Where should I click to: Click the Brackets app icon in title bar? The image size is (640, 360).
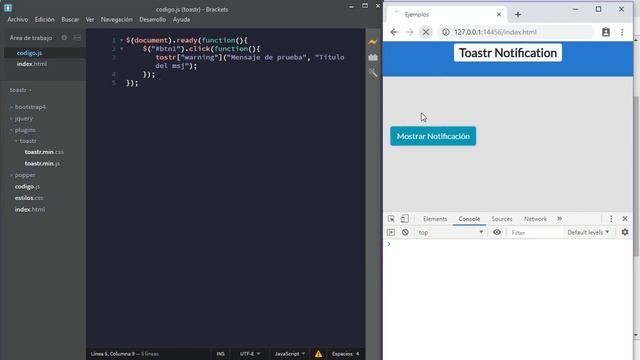pyautogui.click(x=8, y=8)
